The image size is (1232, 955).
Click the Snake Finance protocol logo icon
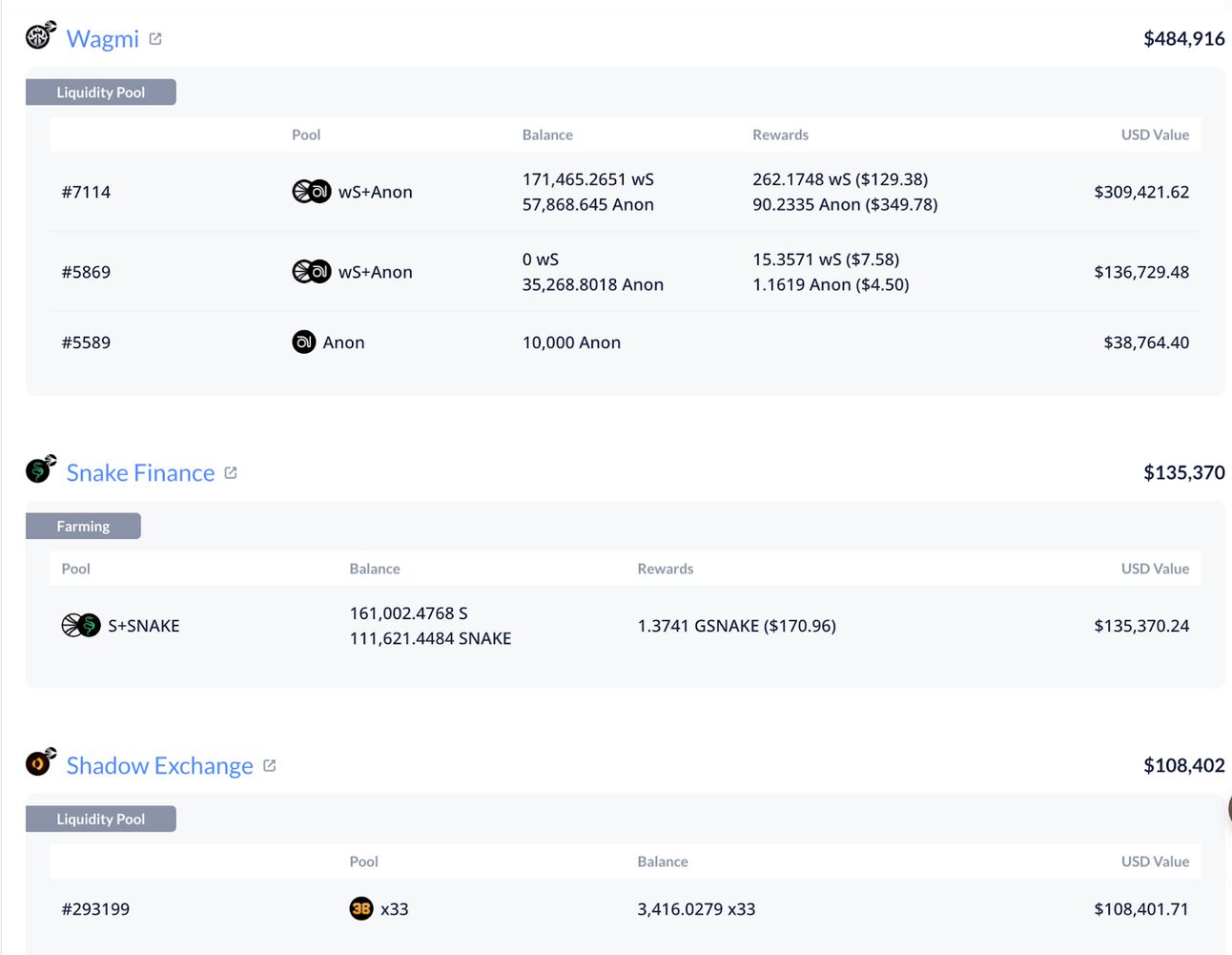point(40,468)
